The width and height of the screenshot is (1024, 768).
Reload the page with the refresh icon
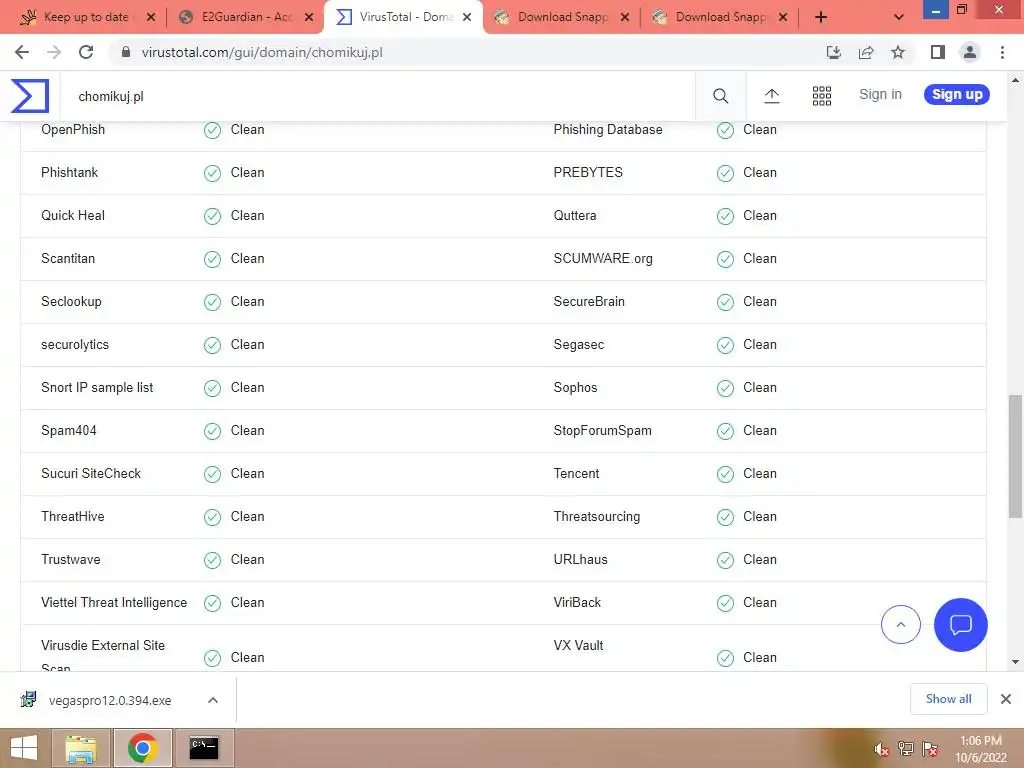(x=86, y=52)
